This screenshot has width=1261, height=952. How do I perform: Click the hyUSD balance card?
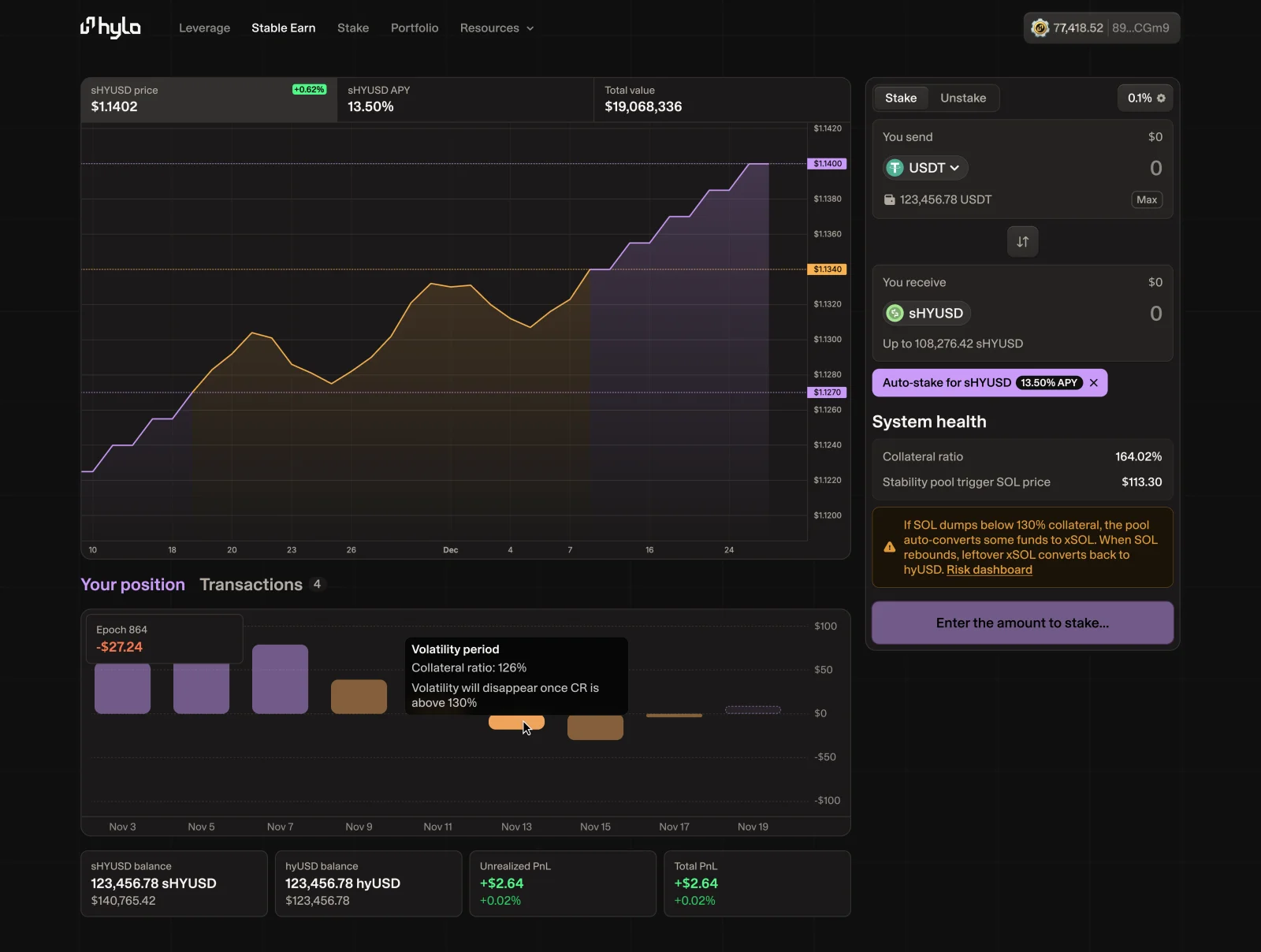pyautogui.click(x=368, y=883)
